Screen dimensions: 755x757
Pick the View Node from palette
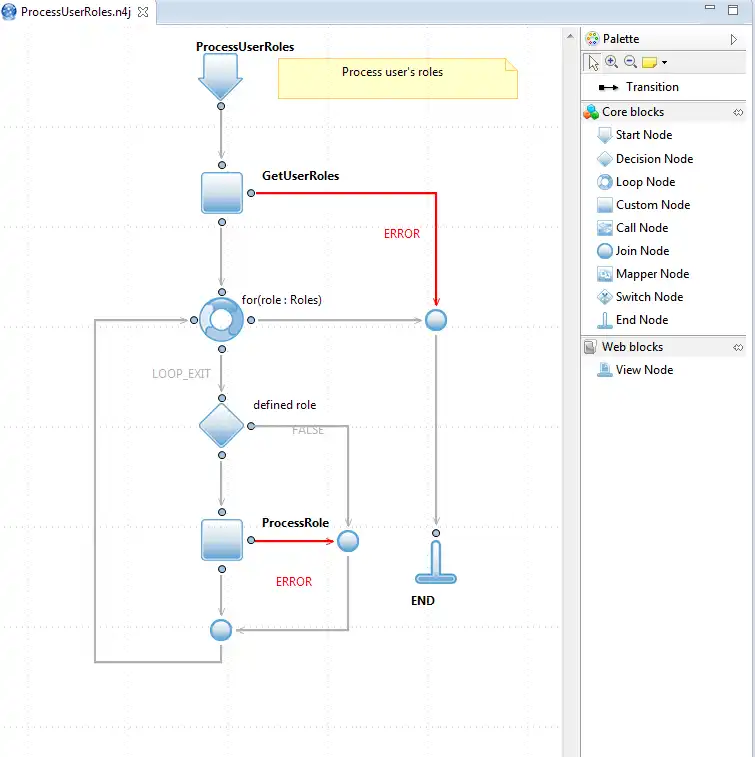click(x=635, y=370)
